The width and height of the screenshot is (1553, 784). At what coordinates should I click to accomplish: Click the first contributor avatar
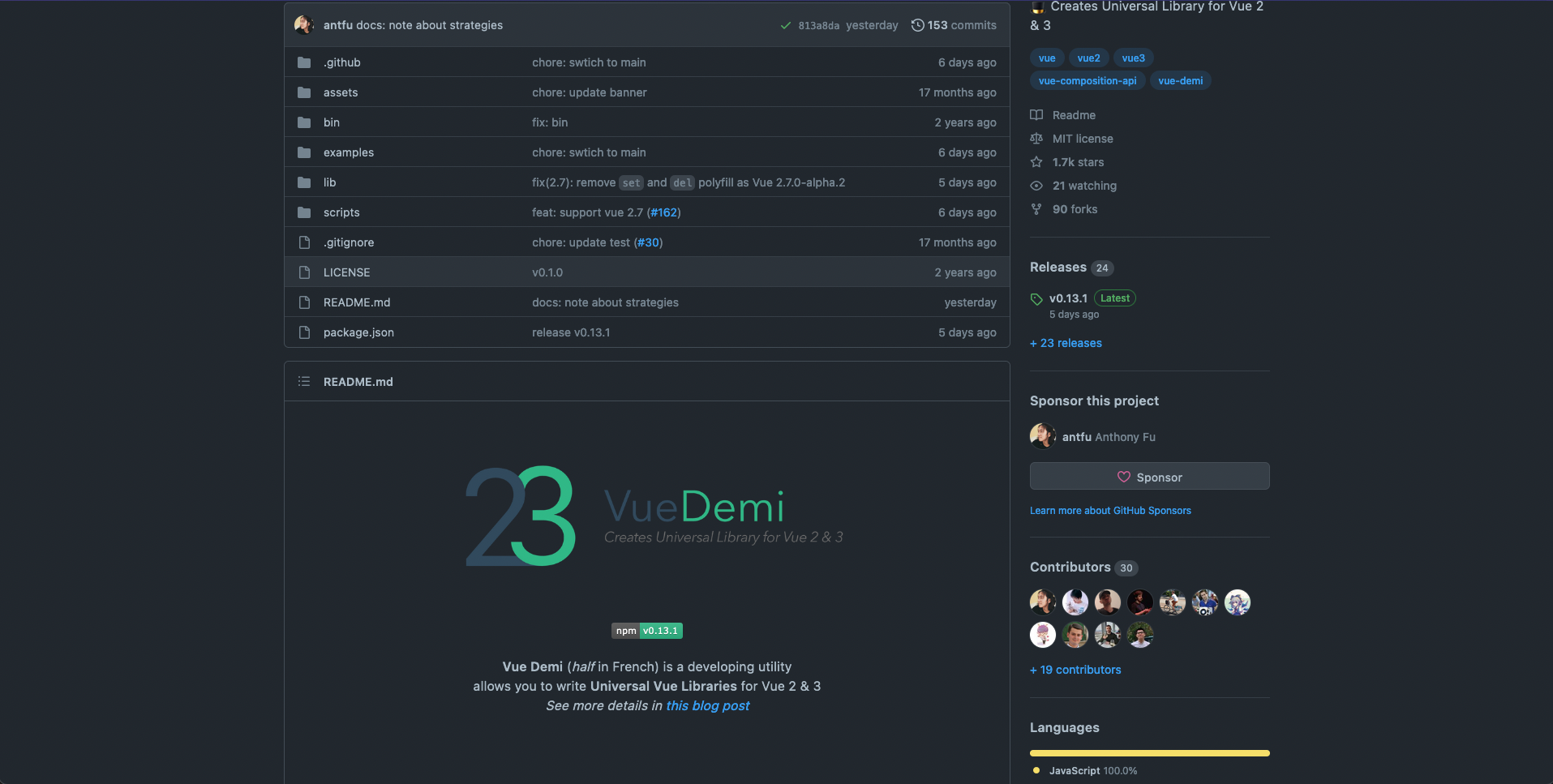click(x=1043, y=602)
